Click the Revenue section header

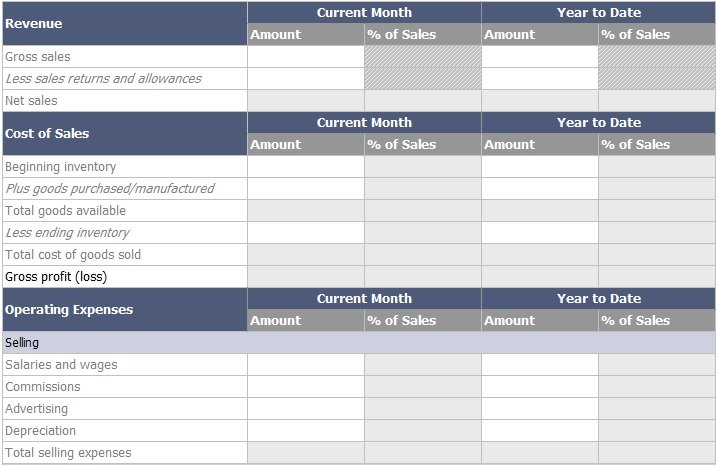(125, 23)
